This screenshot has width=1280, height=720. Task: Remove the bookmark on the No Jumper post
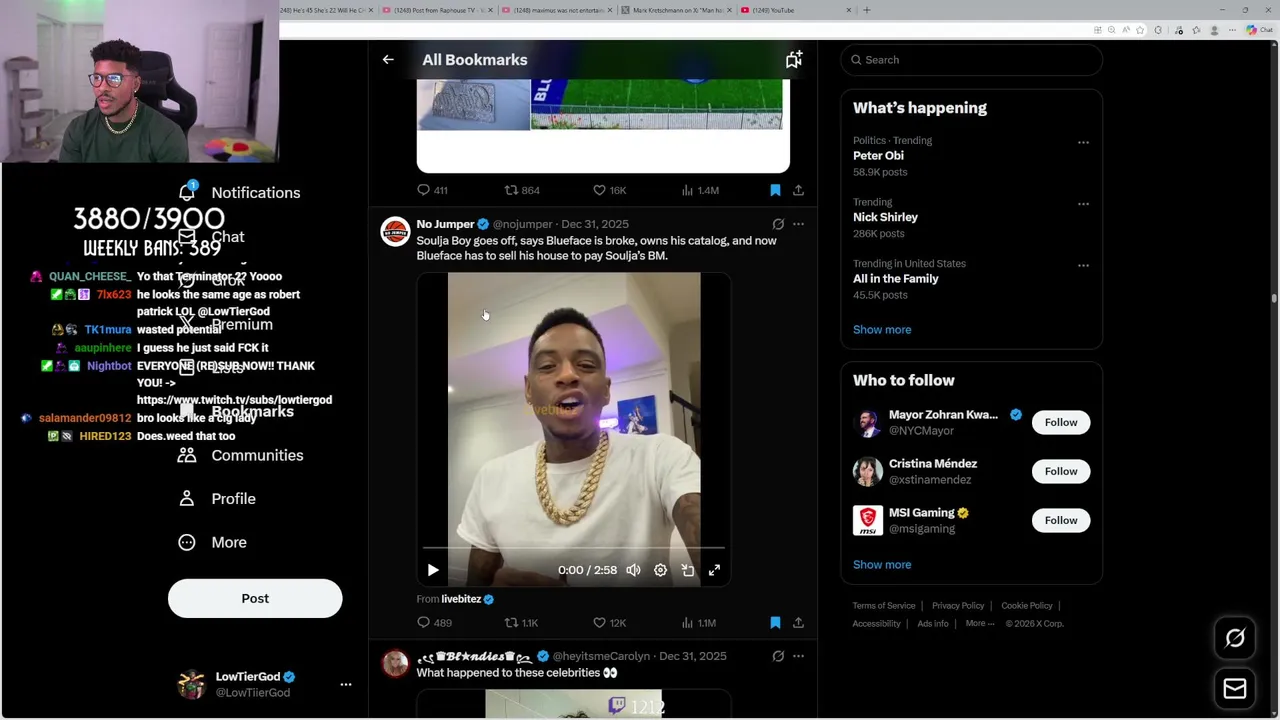(775, 622)
